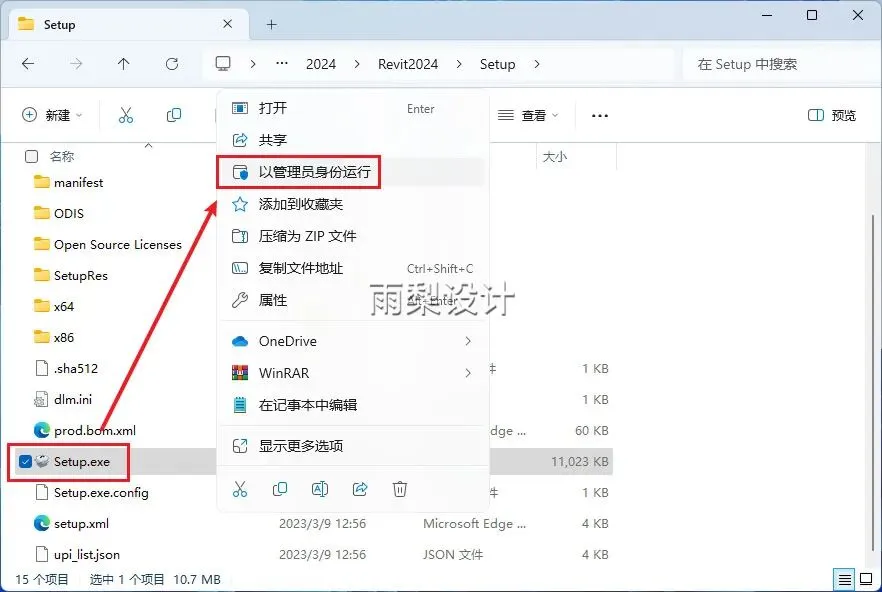Choose 属性 in context menu
The height and width of the screenshot is (592, 882).
click(x=353, y=301)
